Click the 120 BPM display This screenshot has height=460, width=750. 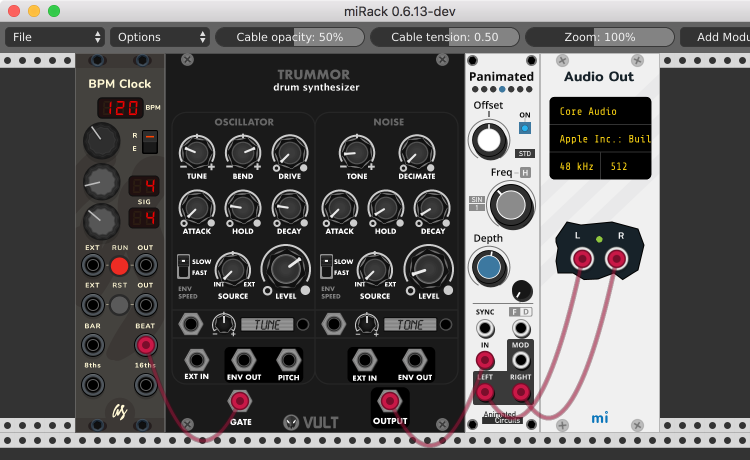coord(120,108)
